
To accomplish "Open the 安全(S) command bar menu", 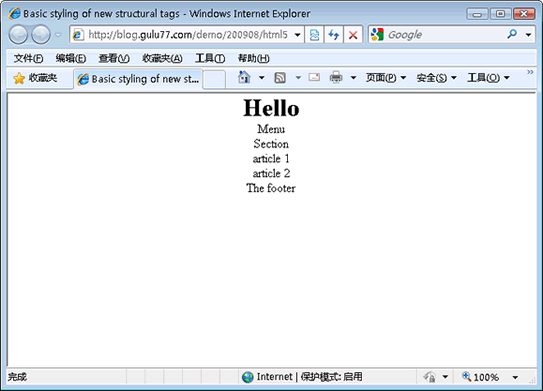I will tap(436, 78).
